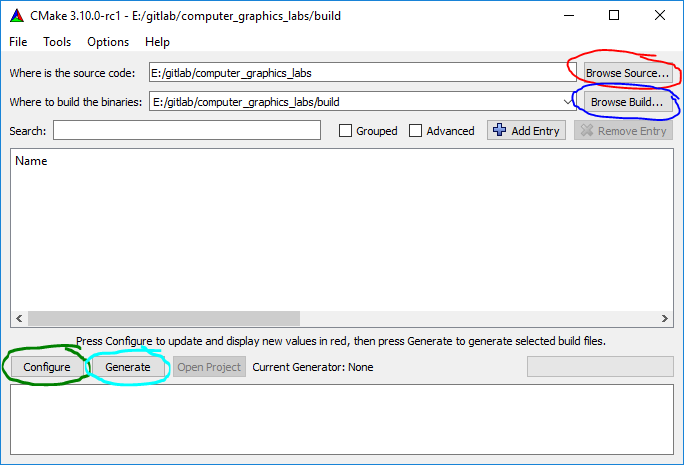The image size is (684, 465).
Task: Click the 'Where to build the binaries:' label
Action: click(x=76, y=102)
